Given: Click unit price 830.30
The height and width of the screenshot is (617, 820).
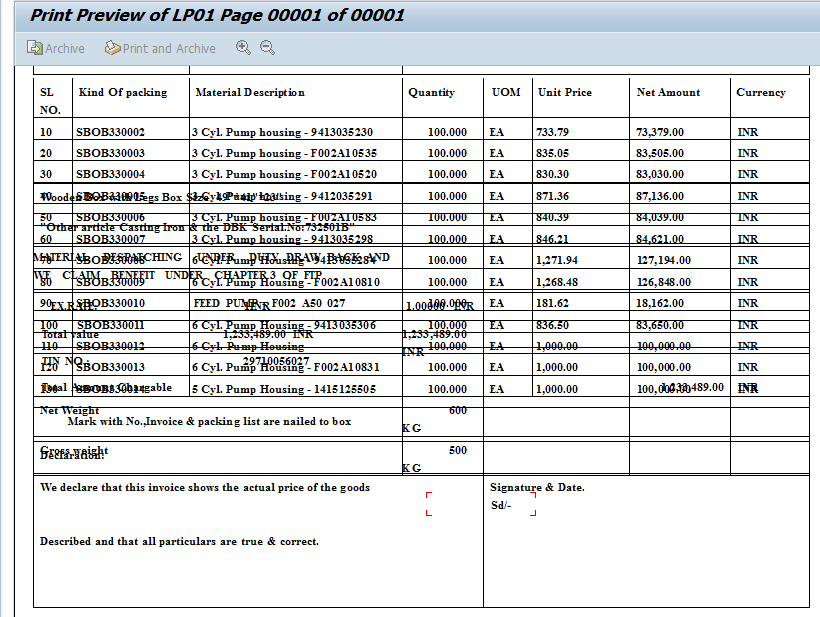Looking at the screenshot, I should pos(552,174).
